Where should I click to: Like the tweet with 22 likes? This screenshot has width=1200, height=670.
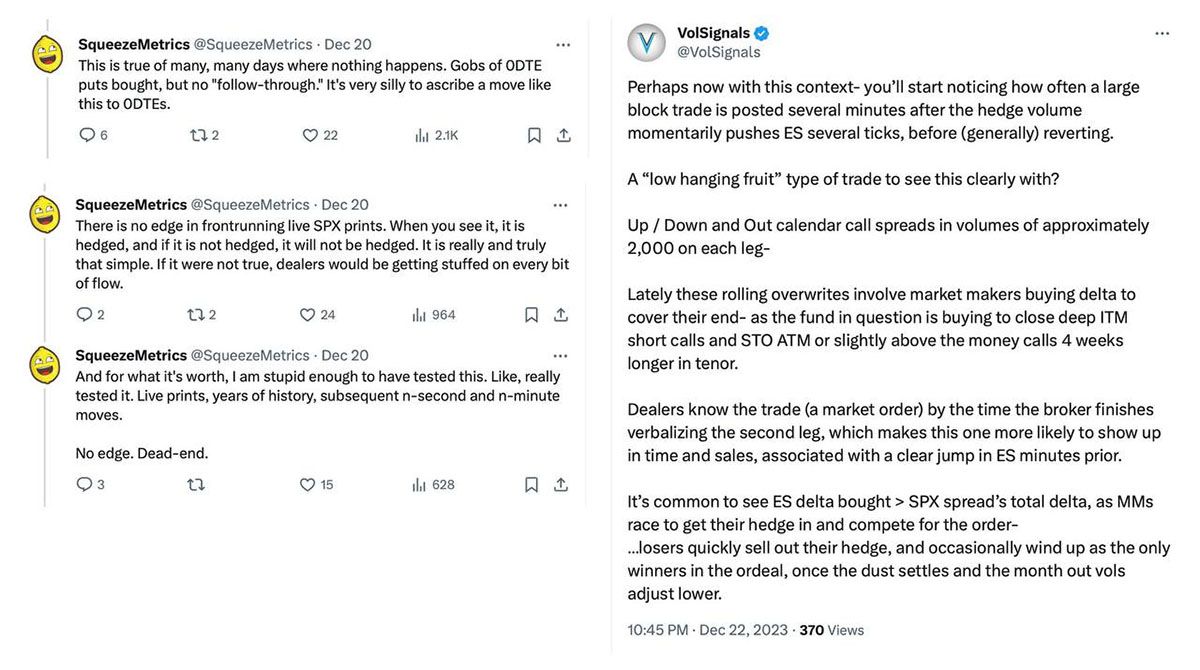[x=310, y=135]
